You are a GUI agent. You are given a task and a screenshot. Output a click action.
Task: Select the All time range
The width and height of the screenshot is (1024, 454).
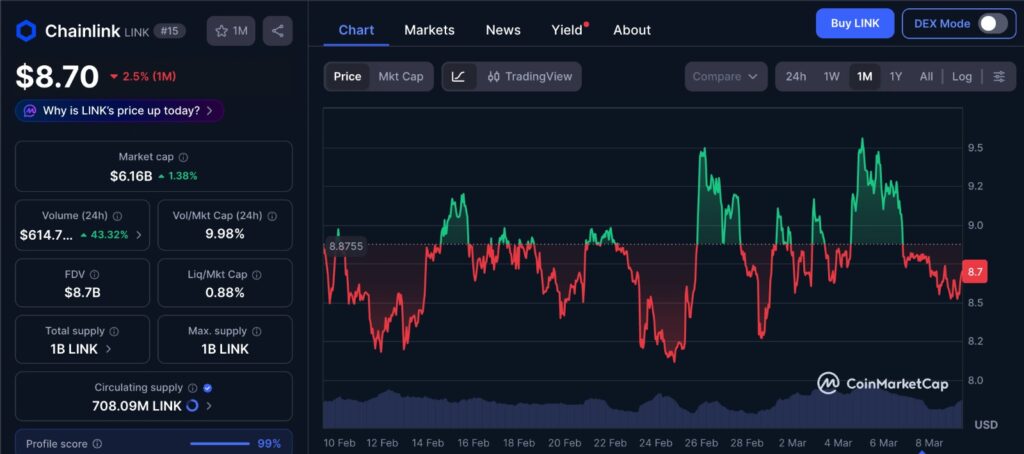point(926,76)
